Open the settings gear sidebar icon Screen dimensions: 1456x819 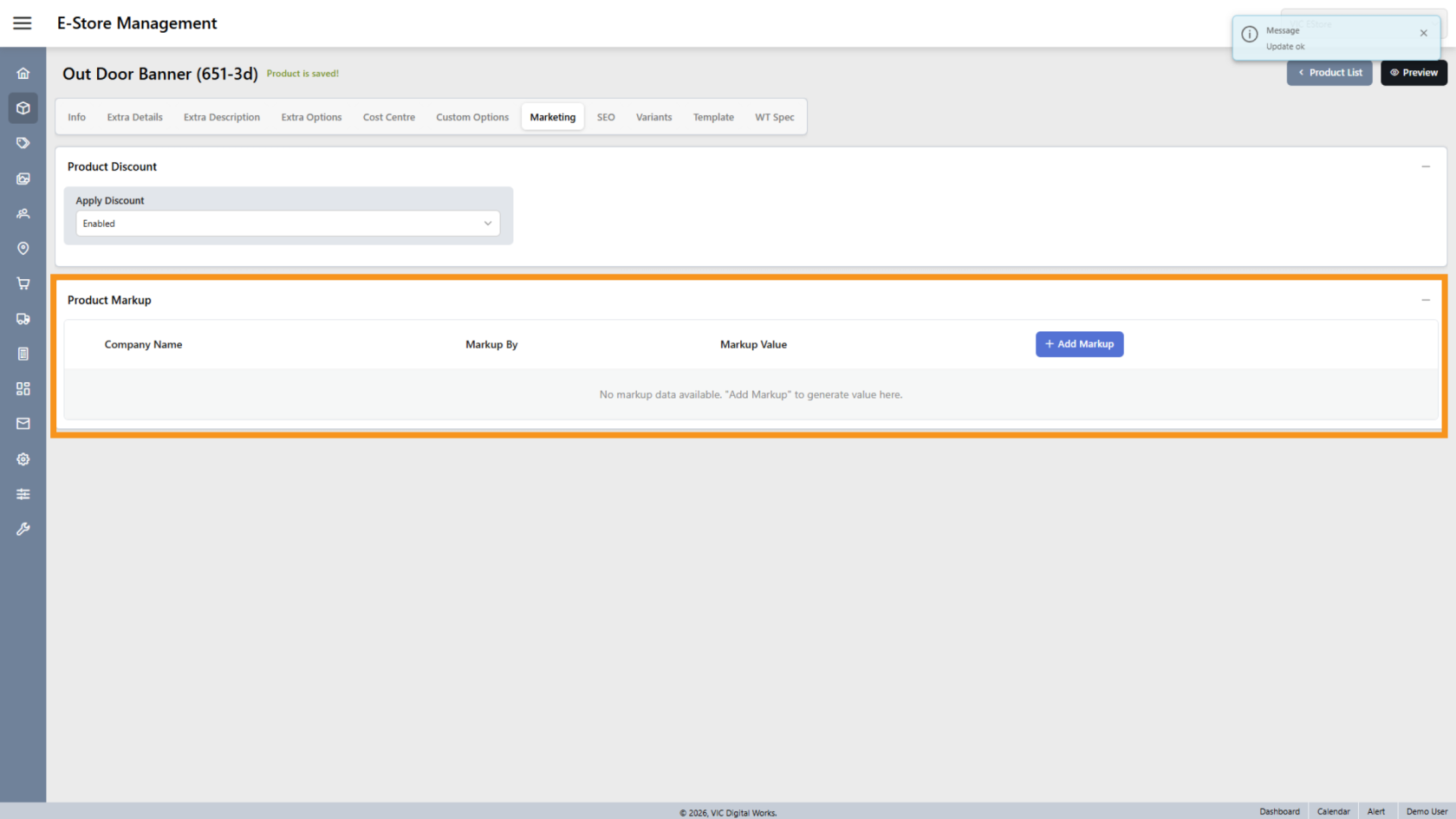coord(23,459)
